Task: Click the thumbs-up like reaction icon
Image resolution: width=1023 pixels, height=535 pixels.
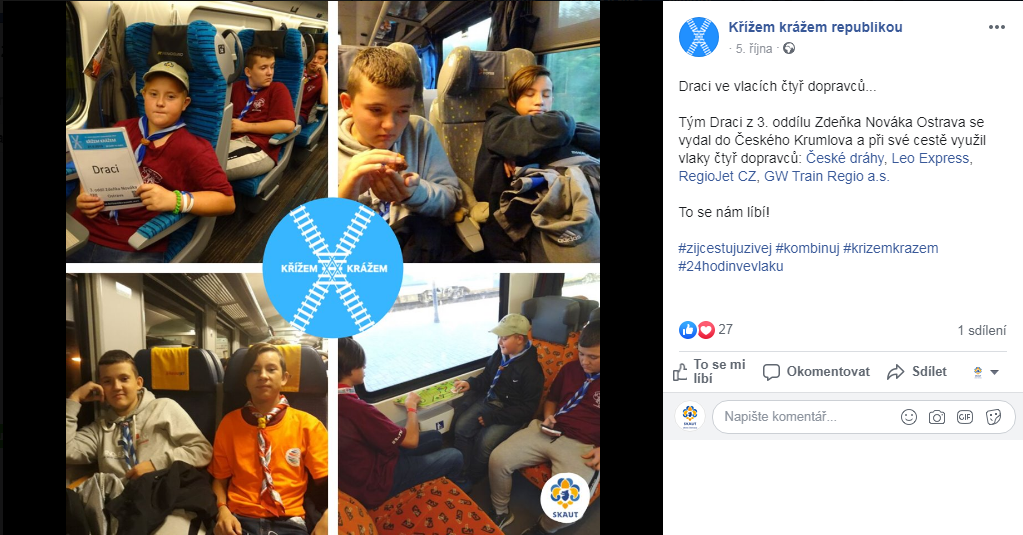Action: (x=688, y=330)
